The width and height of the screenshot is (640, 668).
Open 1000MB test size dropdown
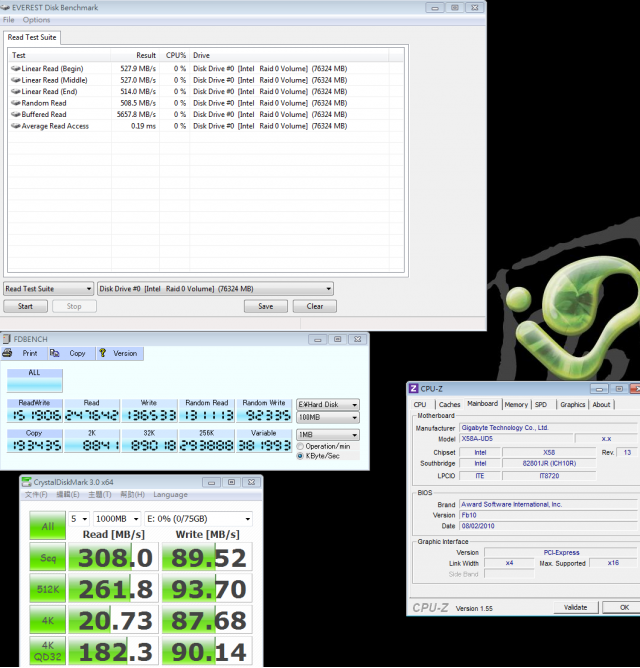point(117,519)
